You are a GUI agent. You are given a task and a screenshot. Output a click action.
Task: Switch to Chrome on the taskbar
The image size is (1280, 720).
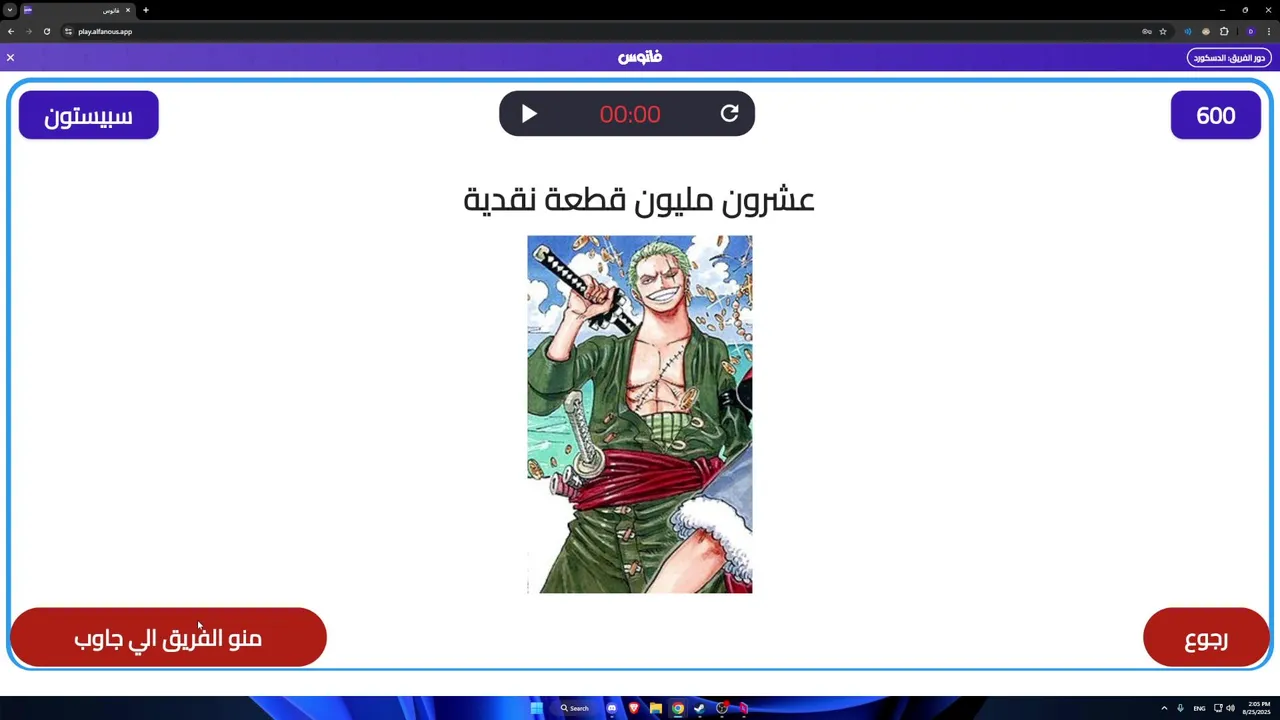678,708
